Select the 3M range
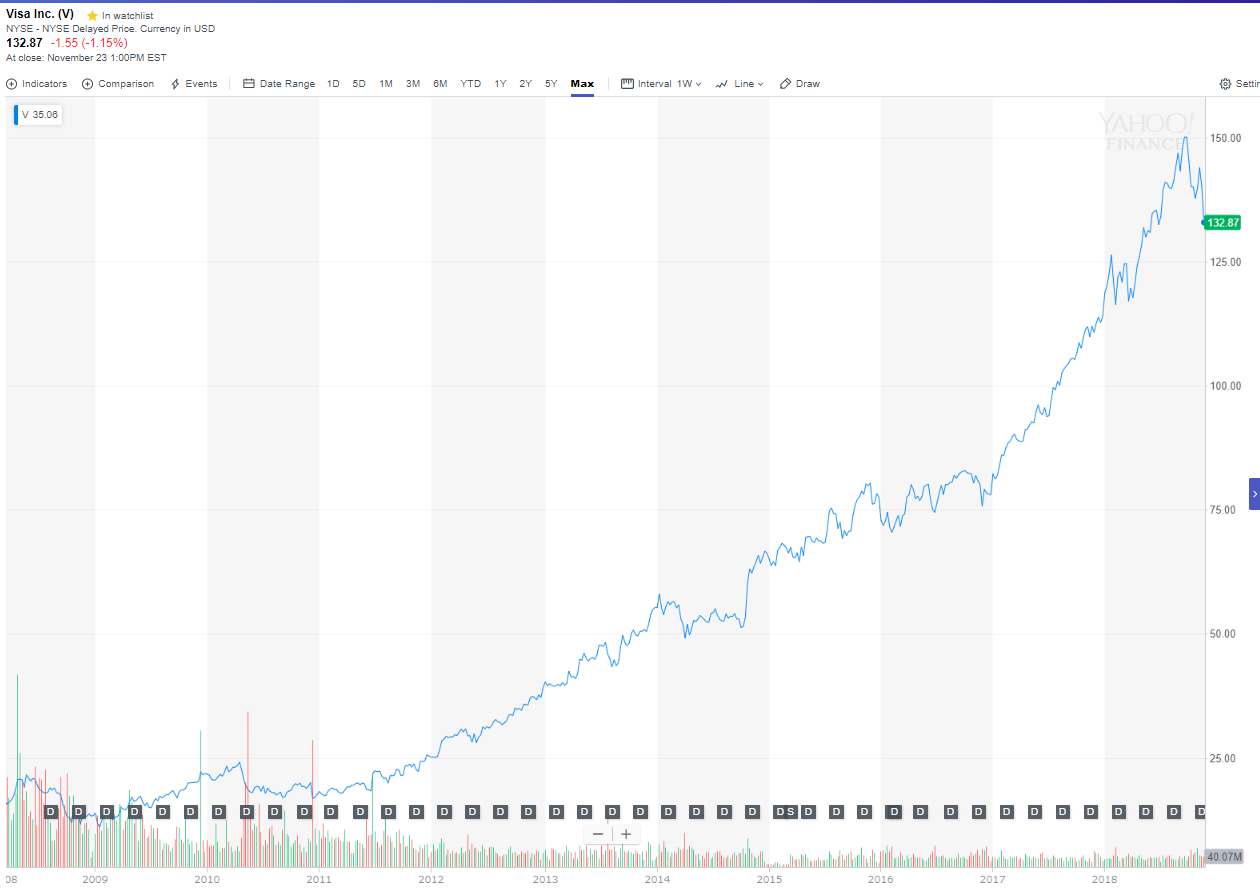The width and height of the screenshot is (1260, 893). (413, 84)
